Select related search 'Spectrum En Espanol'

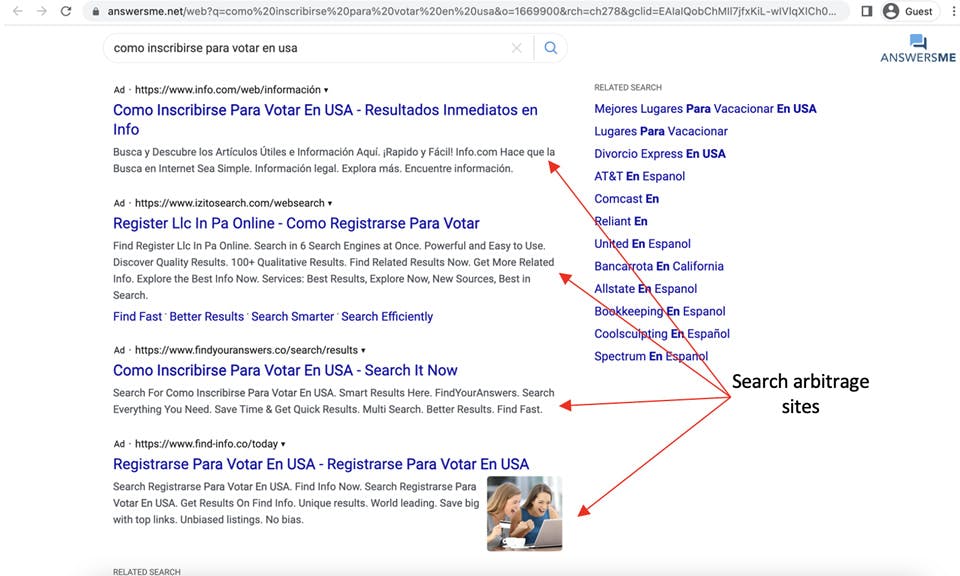click(x=651, y=356)
